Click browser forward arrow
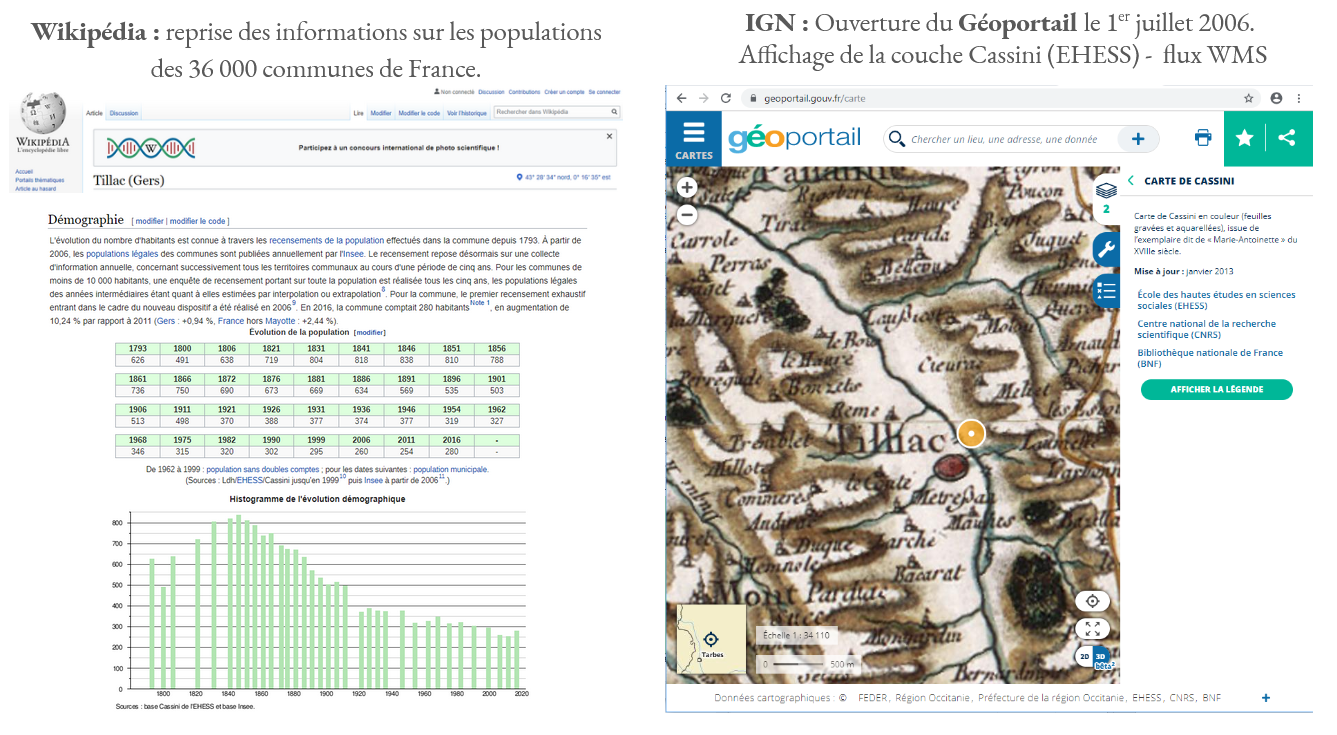 pos(704,98)
